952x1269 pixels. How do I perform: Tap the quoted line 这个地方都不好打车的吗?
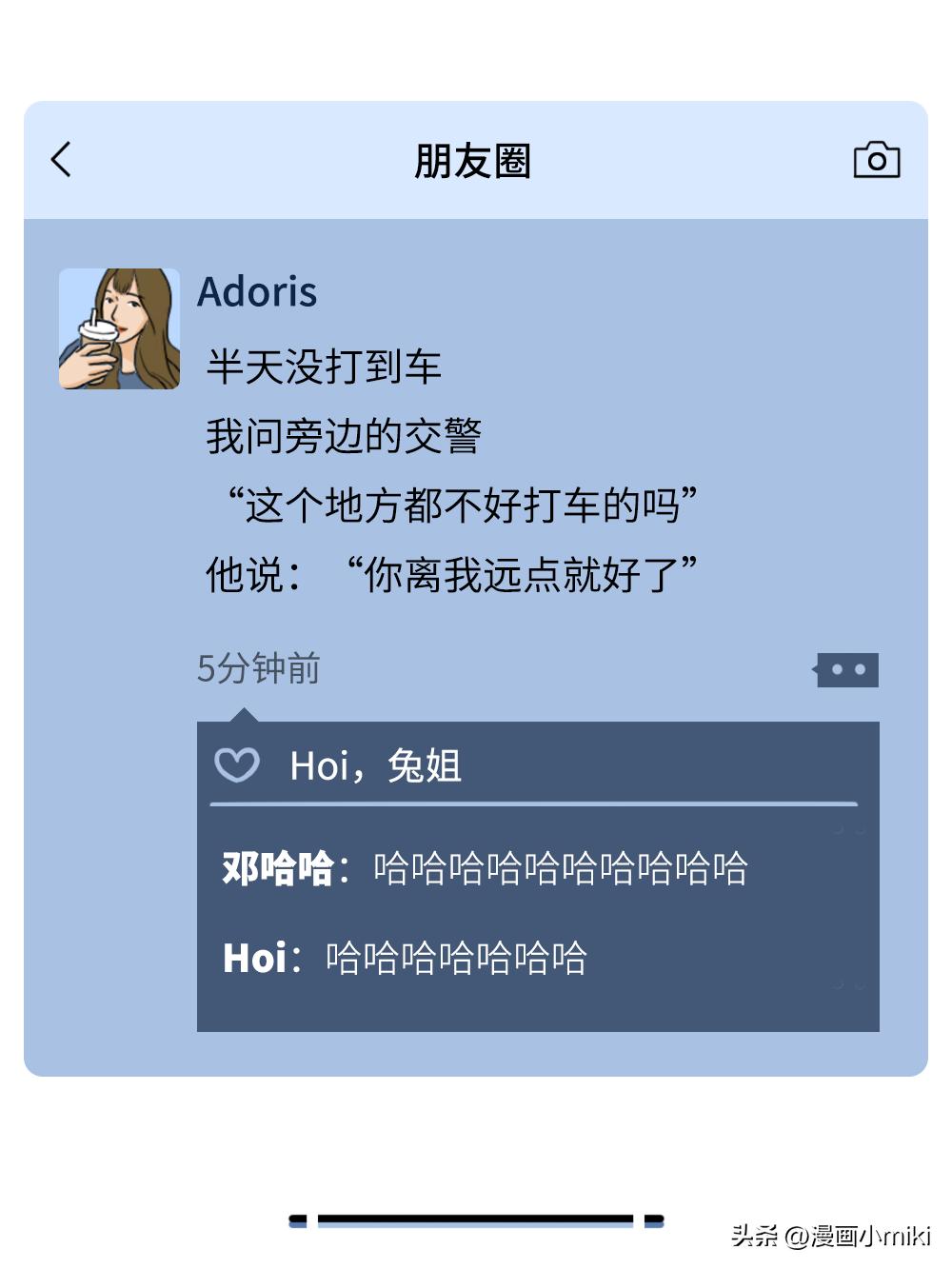click(462, 505)
